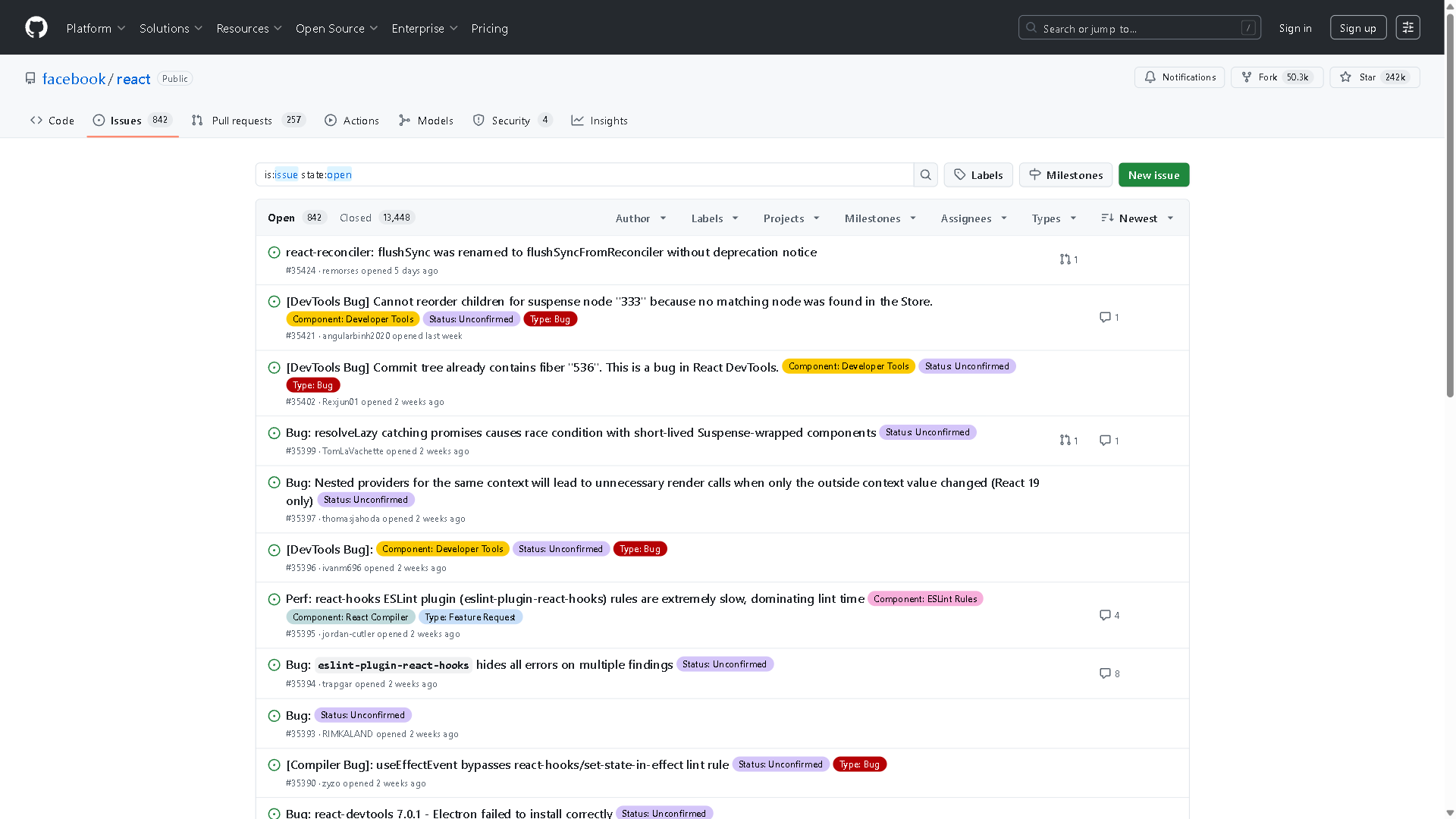Click inside the issue search input field

(584, 174)
